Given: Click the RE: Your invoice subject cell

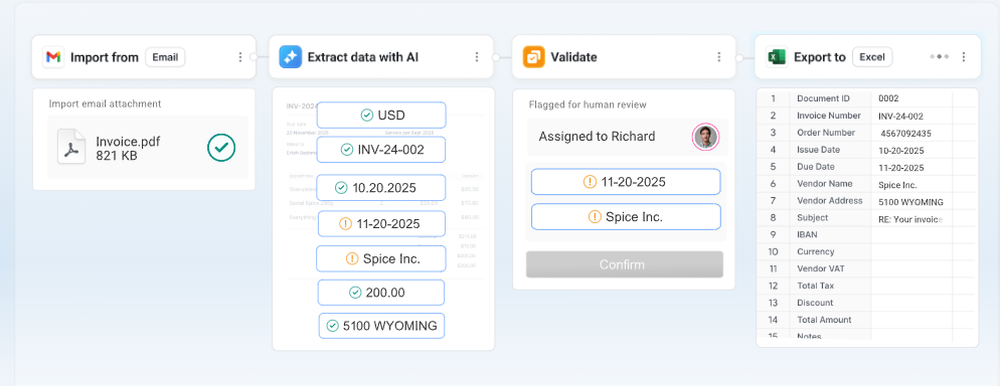Looking at the screenshot, I should [911, 218].
